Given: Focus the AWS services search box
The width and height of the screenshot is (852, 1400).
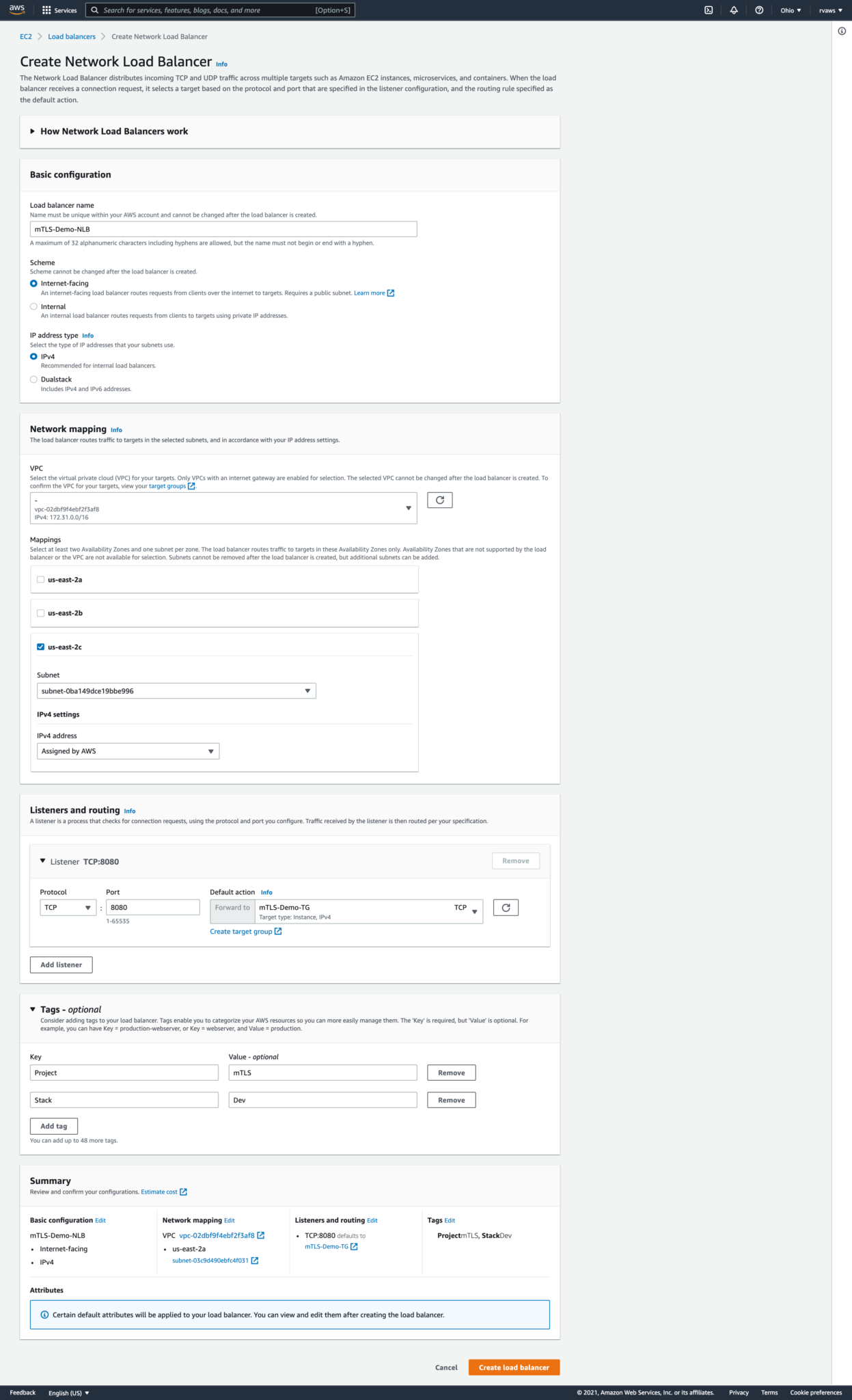Looking at the screenshot, I should (220, 10).
